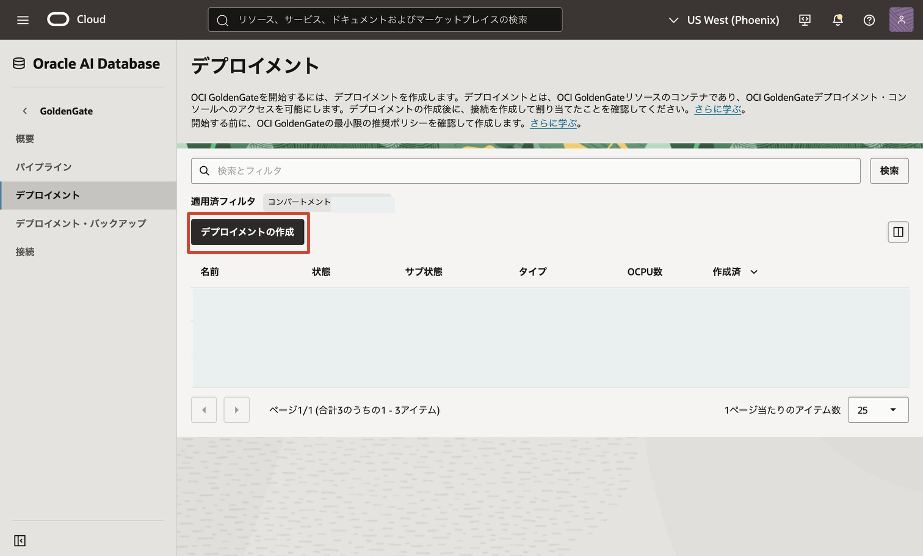The width and height of the screenshot is (923, 556).
Task: Sort by 作成済 column arrow
Action: pyautogui.click(x=754, y=272)
